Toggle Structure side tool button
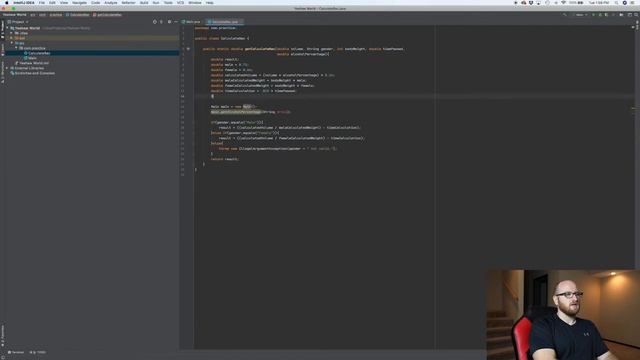640x360 pixels. tap(2, 72)
